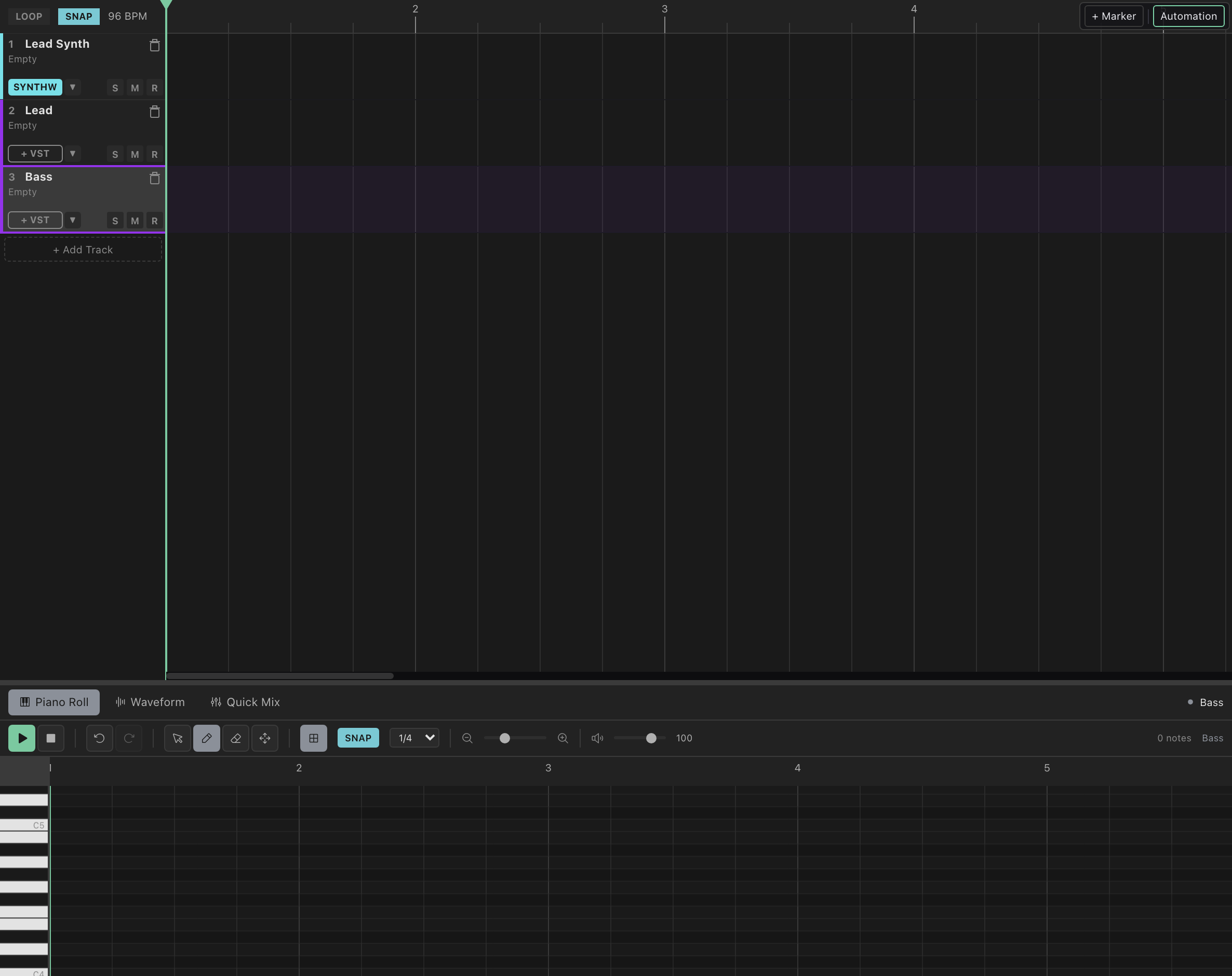This screenshot has height=976, width=1232.
Task: Add a VST to the Bass track
Action: coord(35,220)
